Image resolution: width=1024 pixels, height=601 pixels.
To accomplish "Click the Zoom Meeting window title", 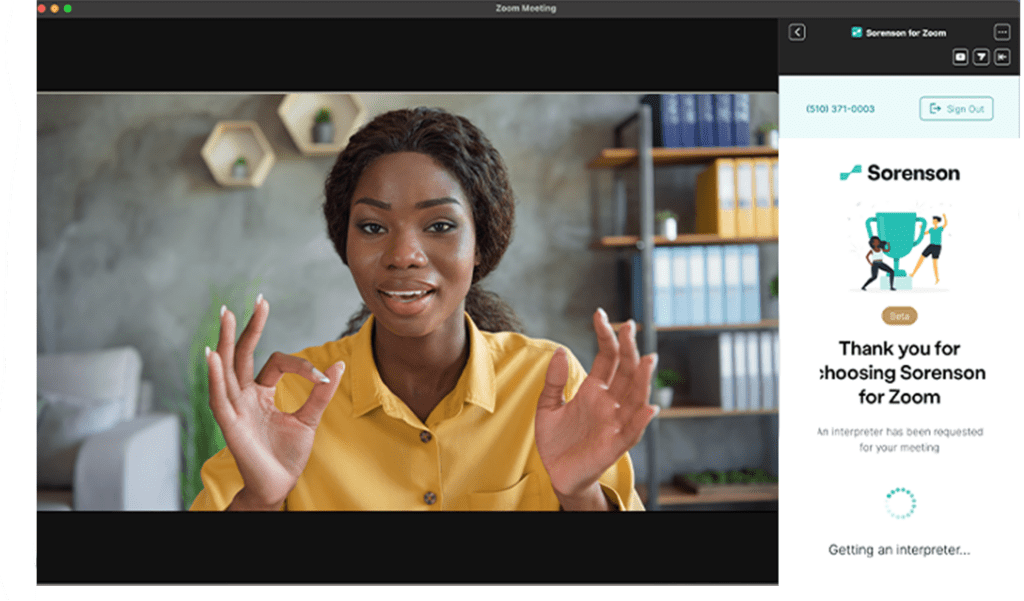I will click(x=527, y=8).
